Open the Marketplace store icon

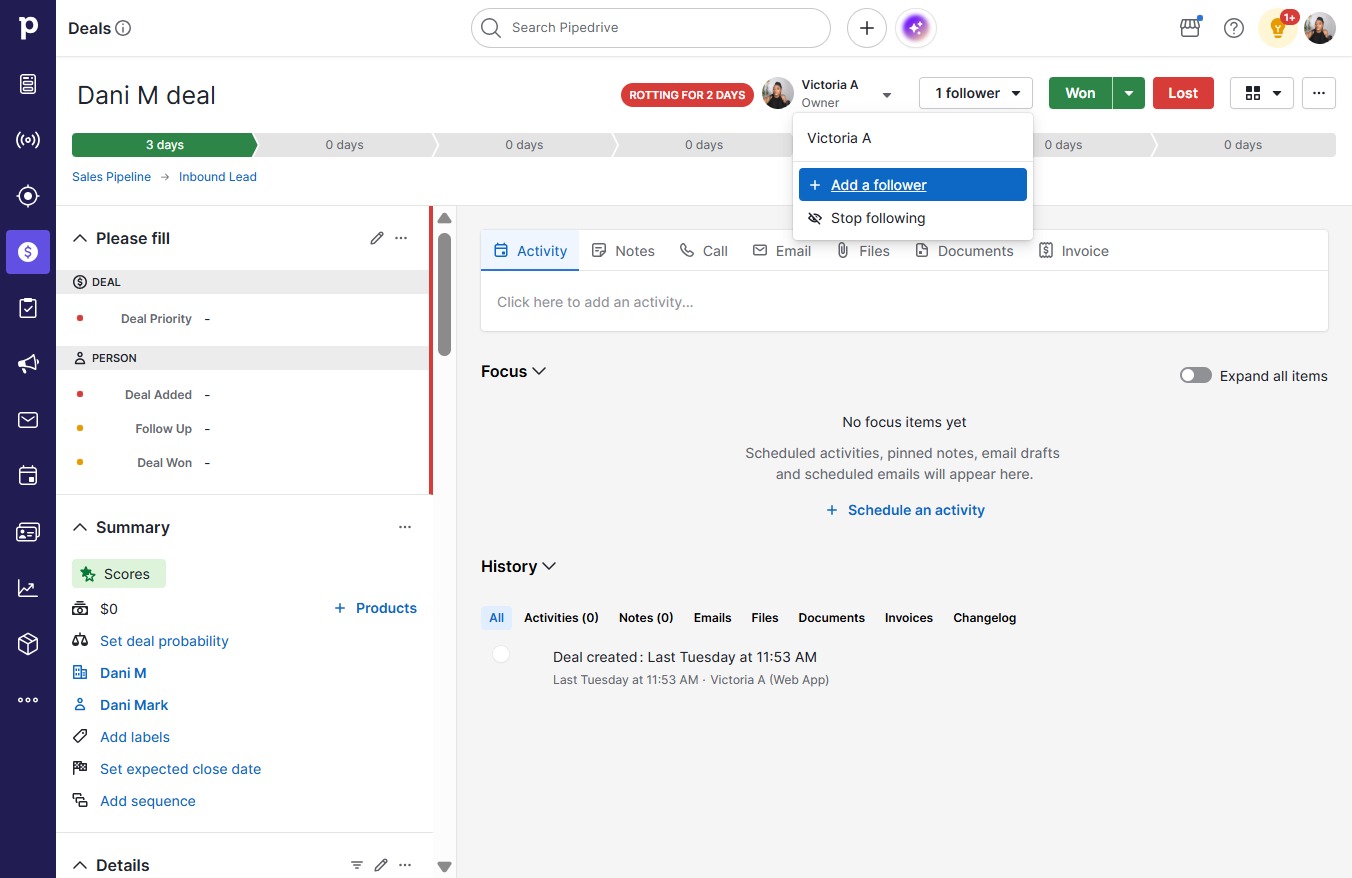tap(1190, 28)
